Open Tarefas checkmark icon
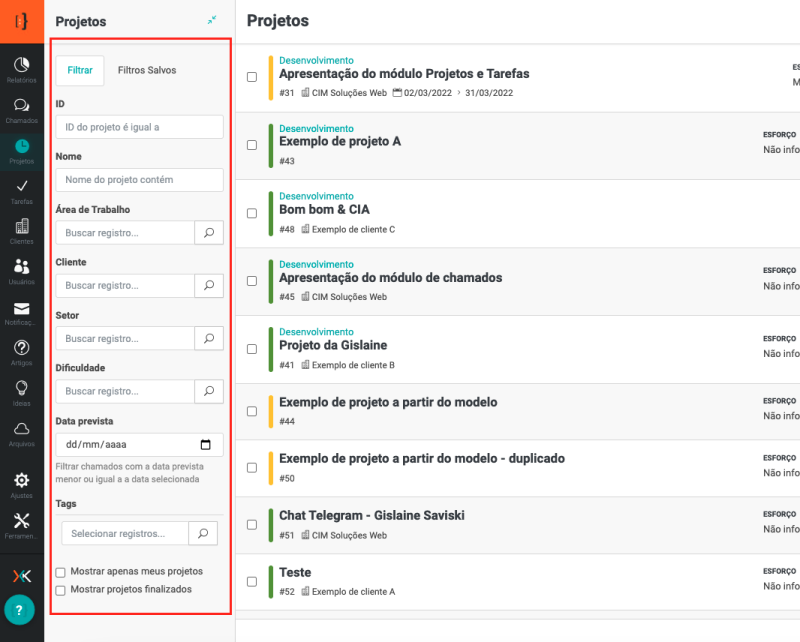The image size is (800, 642). (22, 190)
